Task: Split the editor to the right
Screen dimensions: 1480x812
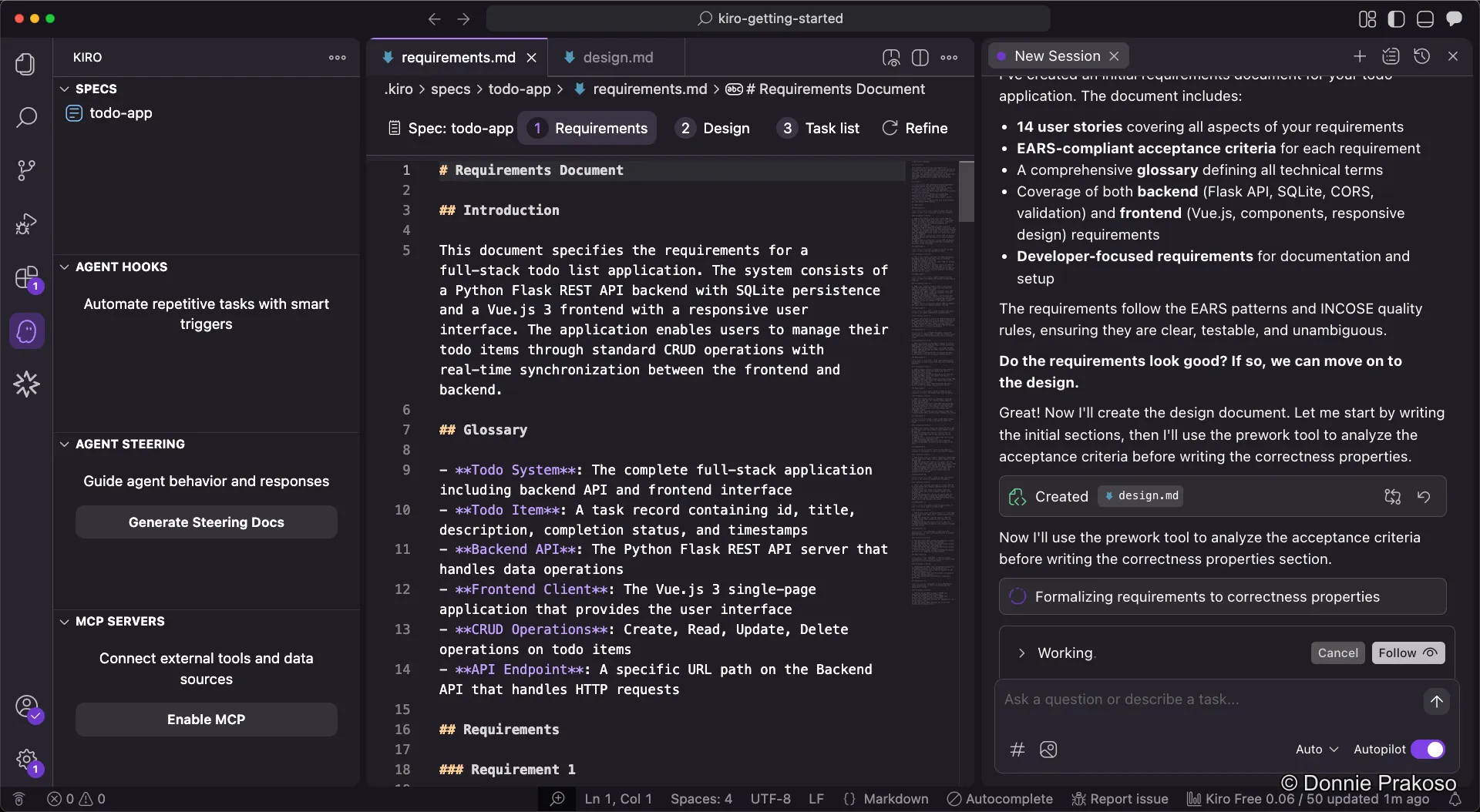Action: (x=920, y=58)
